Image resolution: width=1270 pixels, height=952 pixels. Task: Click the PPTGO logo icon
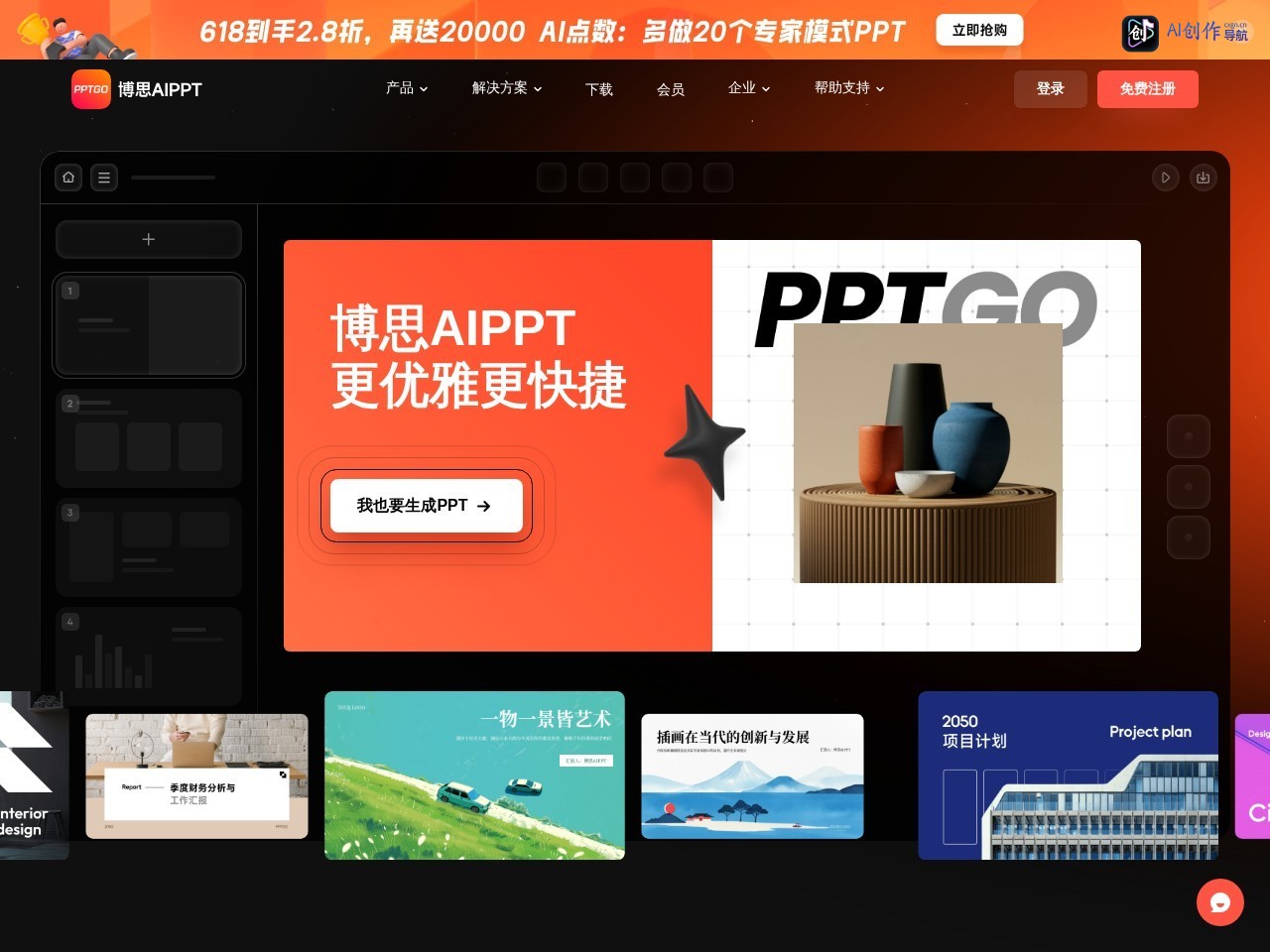(x=91, y=89)
